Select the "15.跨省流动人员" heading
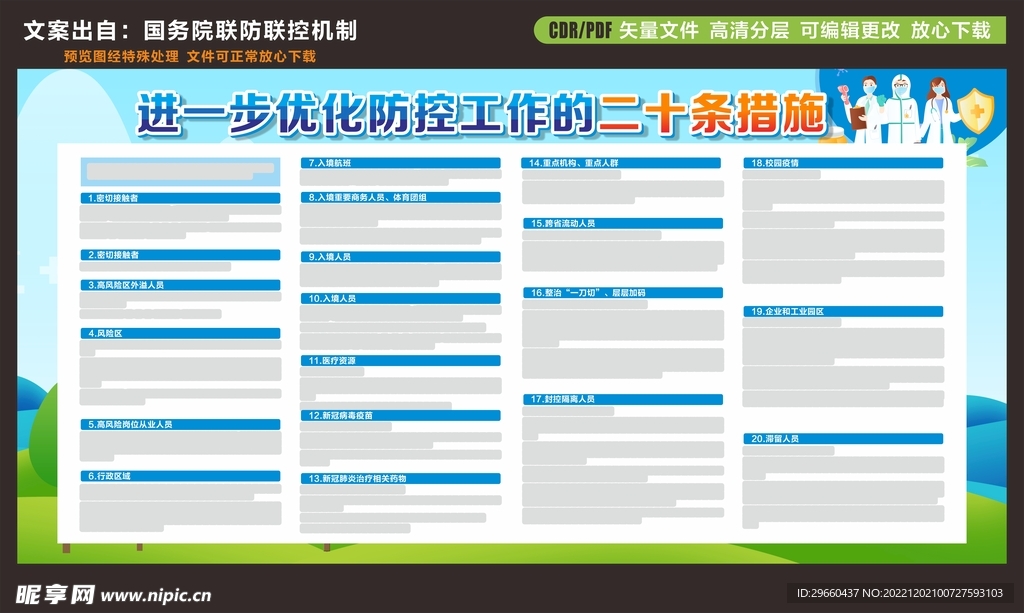The width and height of the screenshot is (1024, 613). (x=622, y=223)
